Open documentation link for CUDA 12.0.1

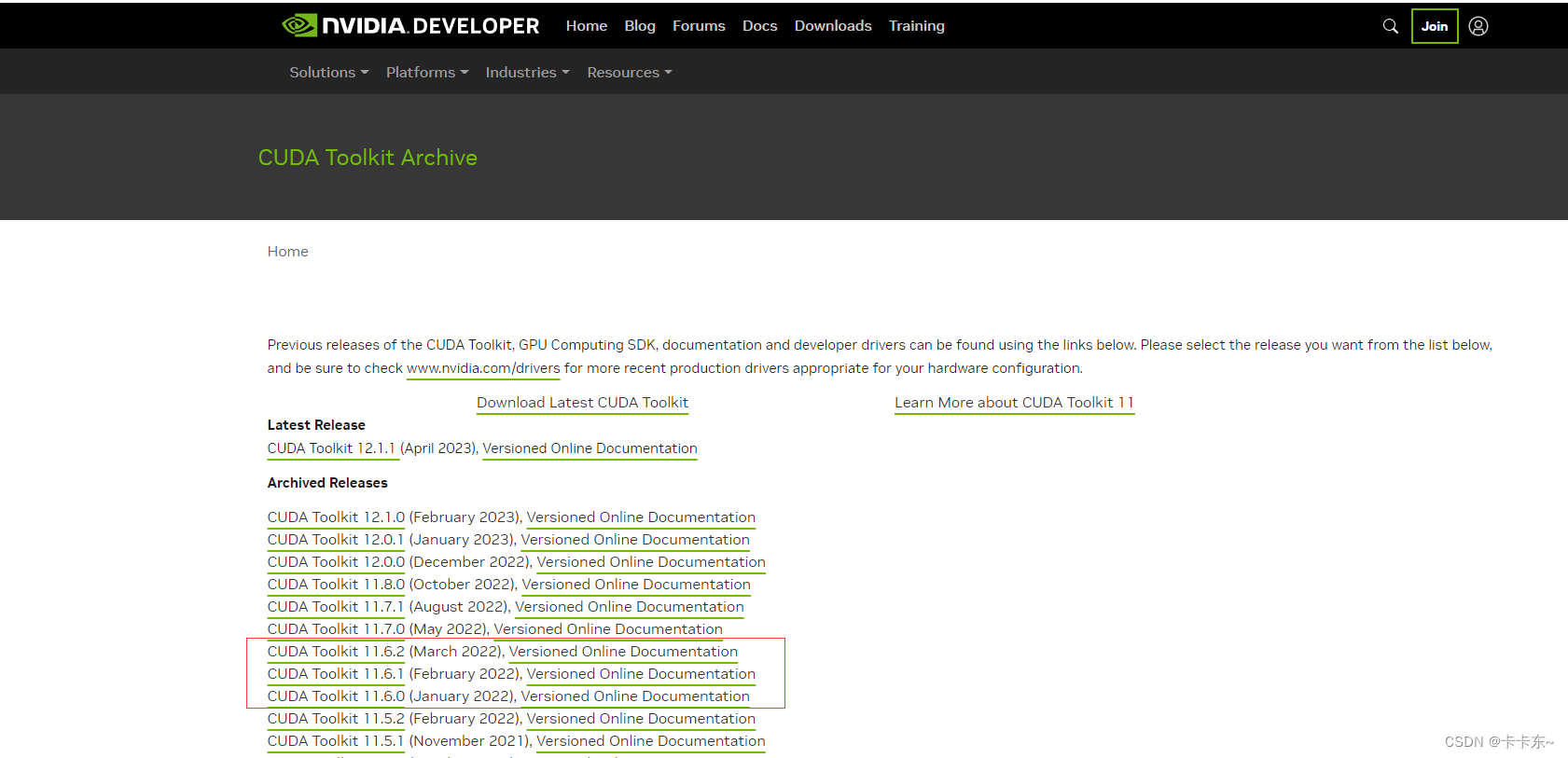pos(635,540)
